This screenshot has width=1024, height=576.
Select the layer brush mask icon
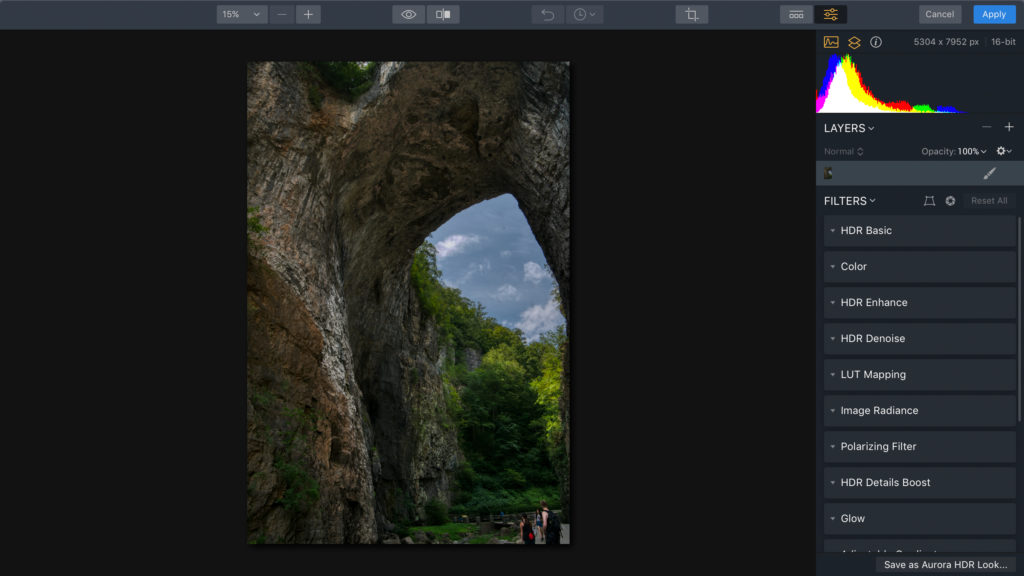point(989,173)
